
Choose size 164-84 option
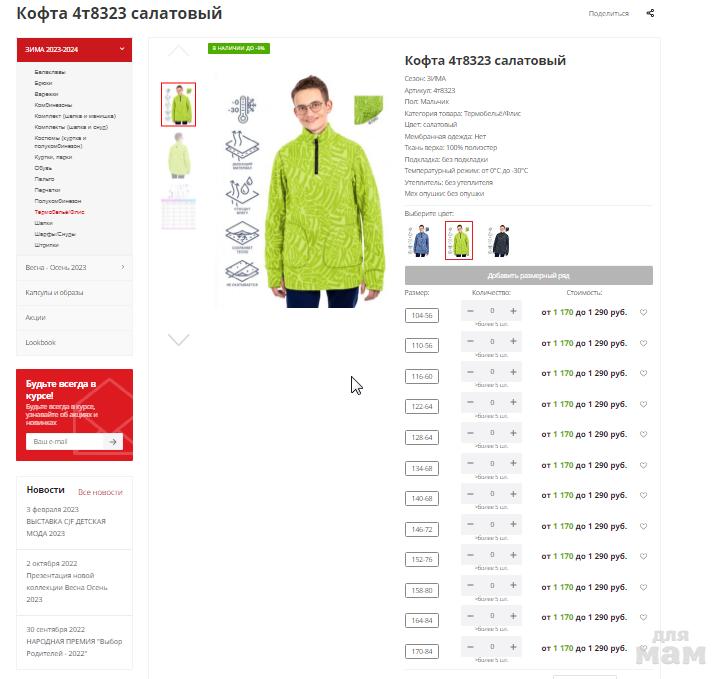coord(422,621)
